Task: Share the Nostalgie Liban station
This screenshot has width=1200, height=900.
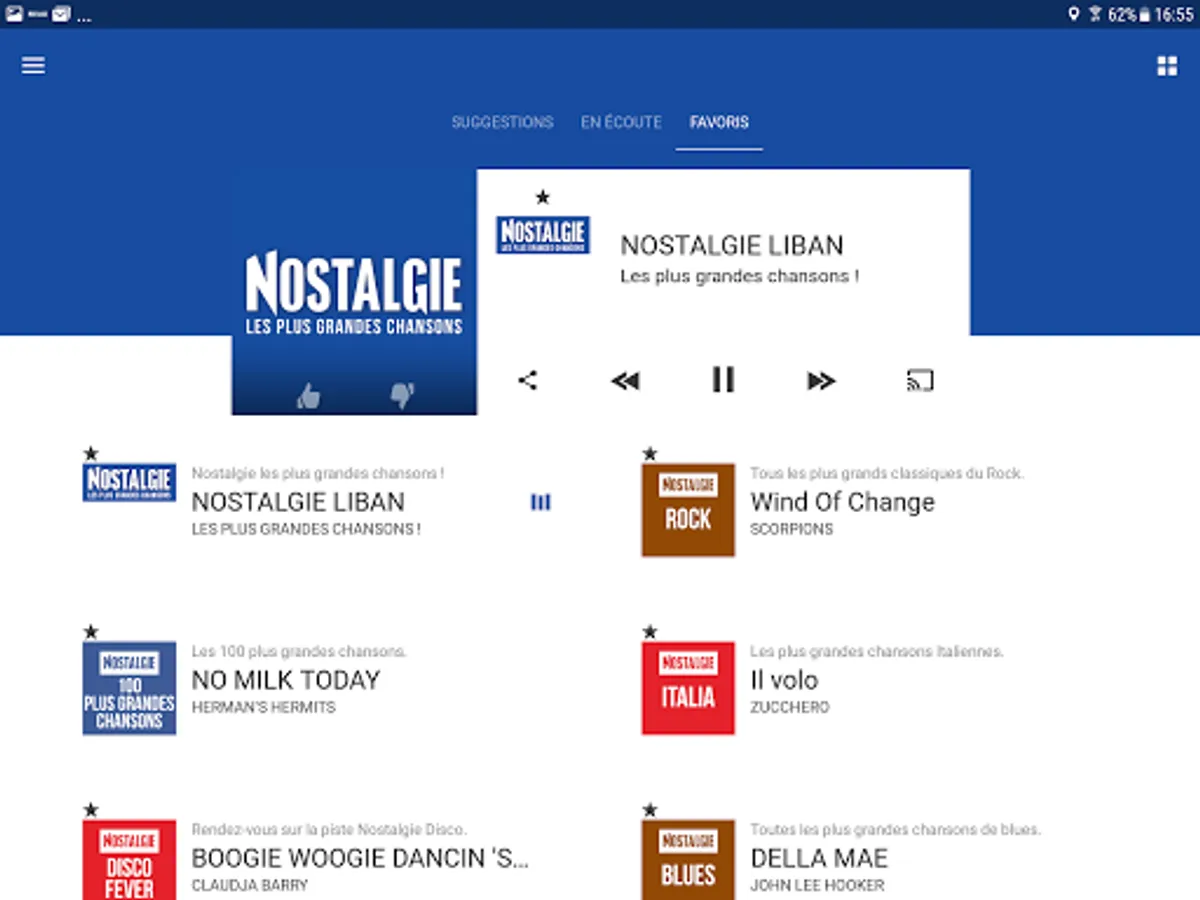Action: [528, 380]
